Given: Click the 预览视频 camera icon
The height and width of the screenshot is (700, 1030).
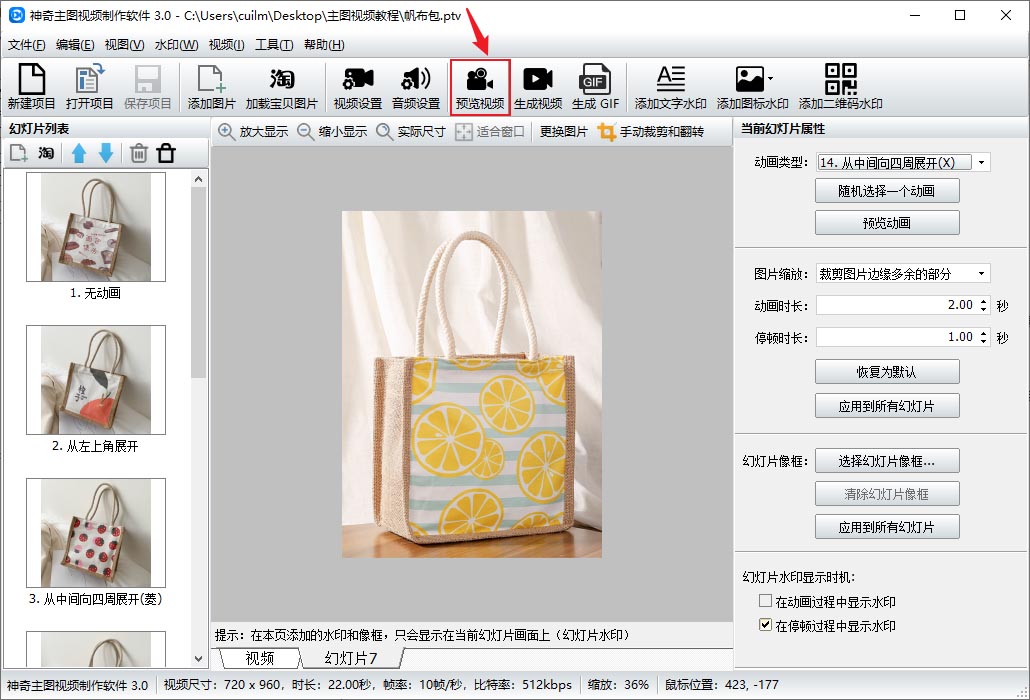Looking at the screenshot, I should [480, 86].
